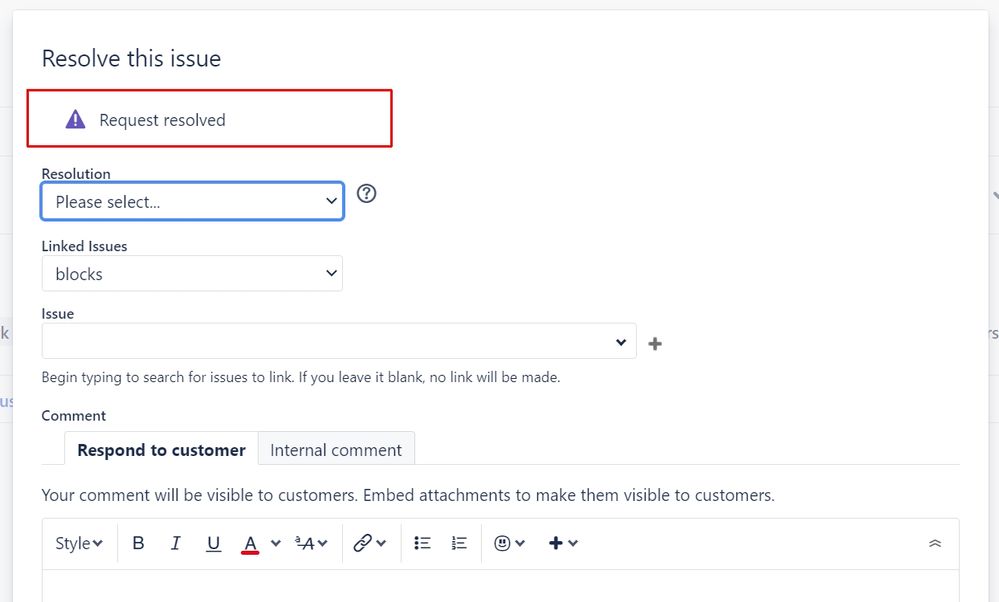Toggle italic formatting in comment editor
Viewport: 999px width, 602px height.
175,543
